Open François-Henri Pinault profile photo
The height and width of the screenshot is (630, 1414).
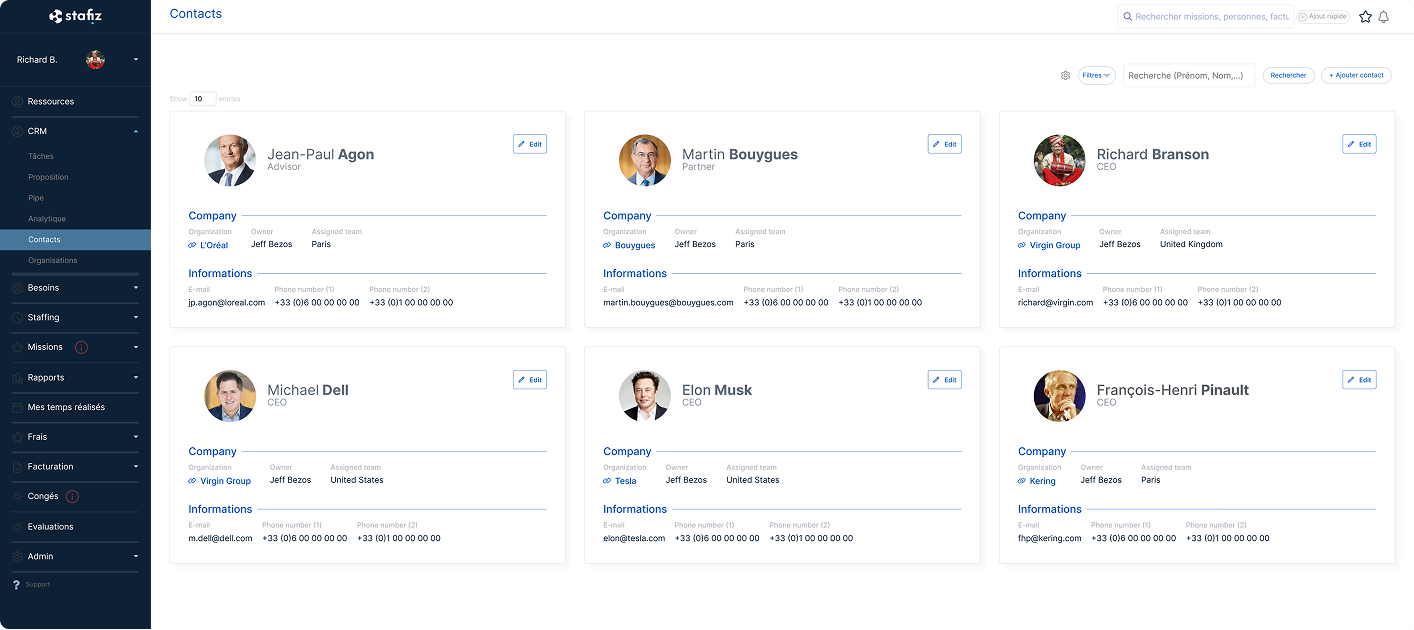point(1059,396)
